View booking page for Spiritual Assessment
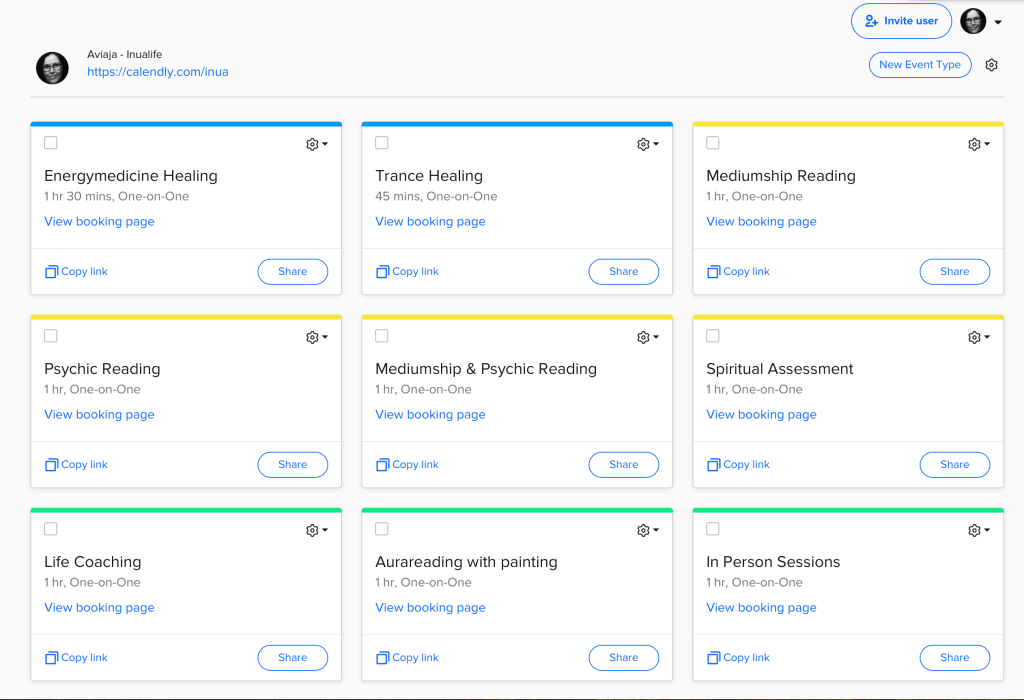The height and width of the screenshot is (700, 1024). click(761, 415)
